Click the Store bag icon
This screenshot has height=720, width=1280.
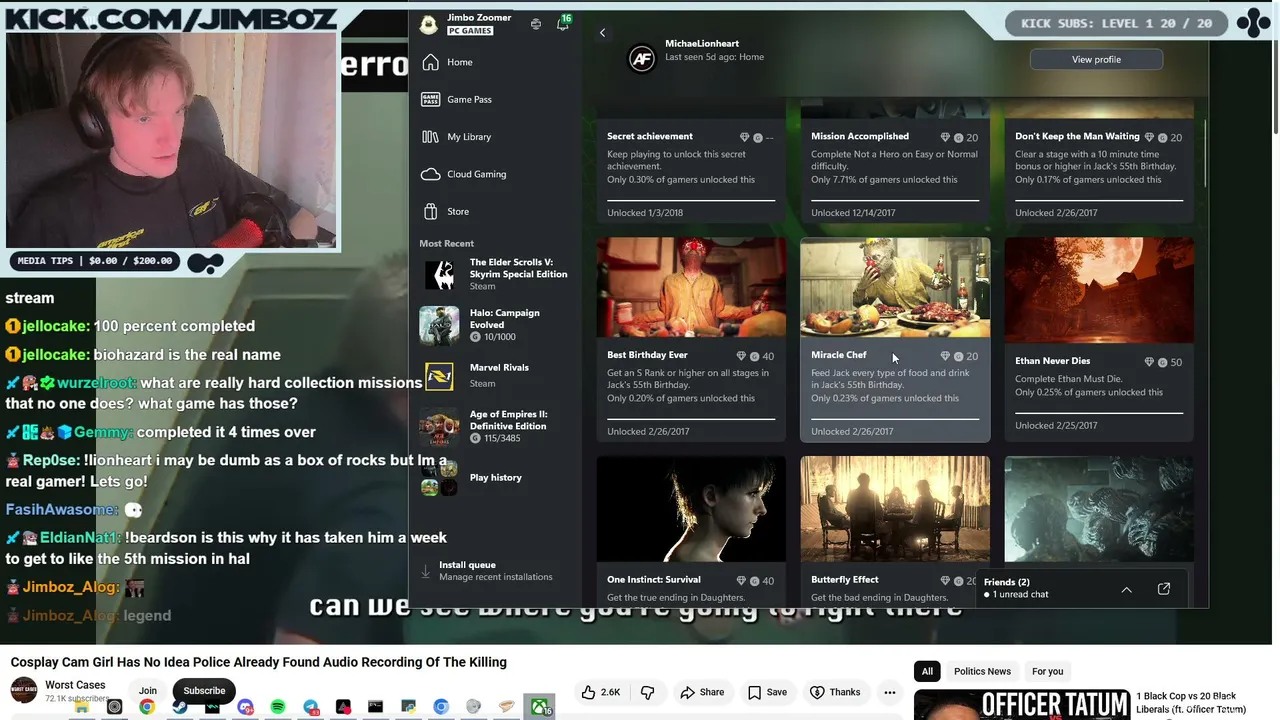tap(430, 211)
